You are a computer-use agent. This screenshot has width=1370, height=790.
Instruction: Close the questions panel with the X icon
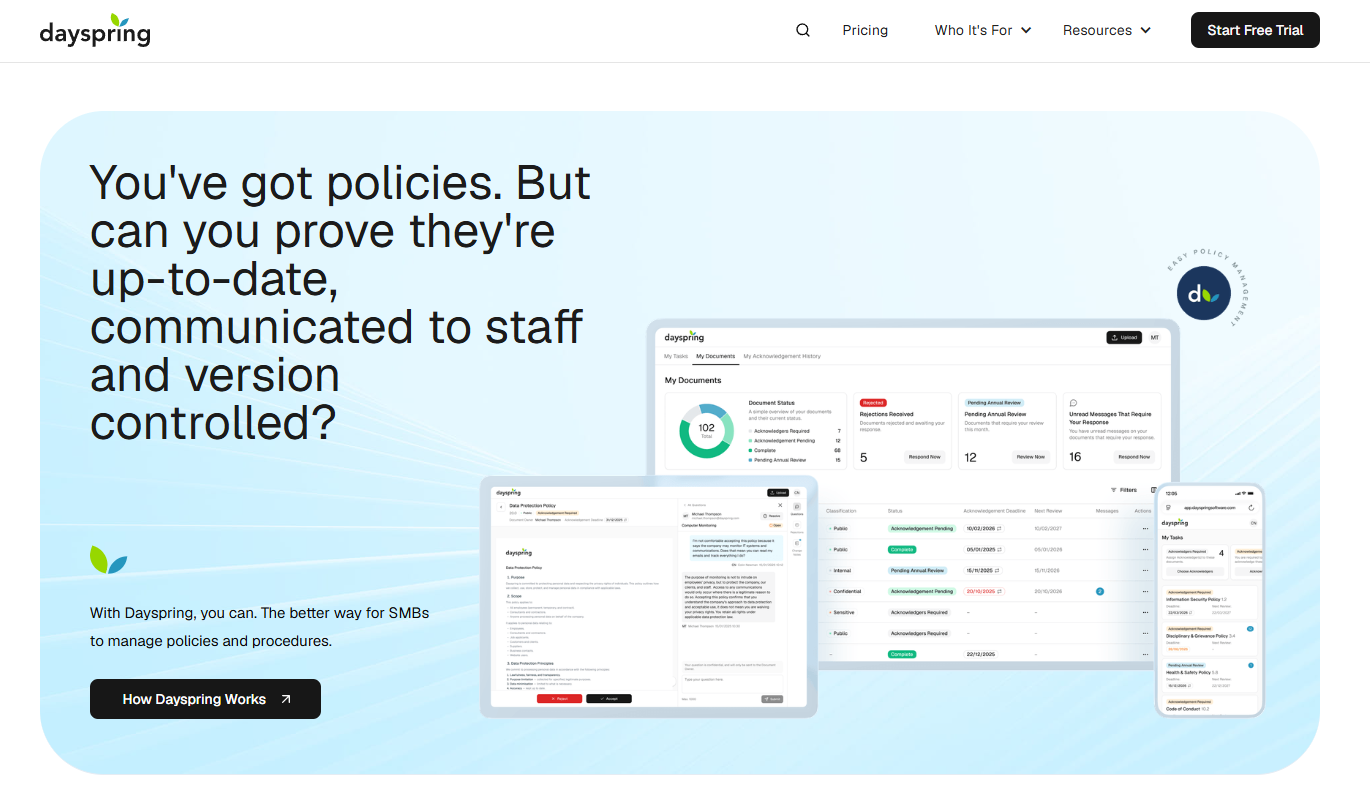(780, 505)
